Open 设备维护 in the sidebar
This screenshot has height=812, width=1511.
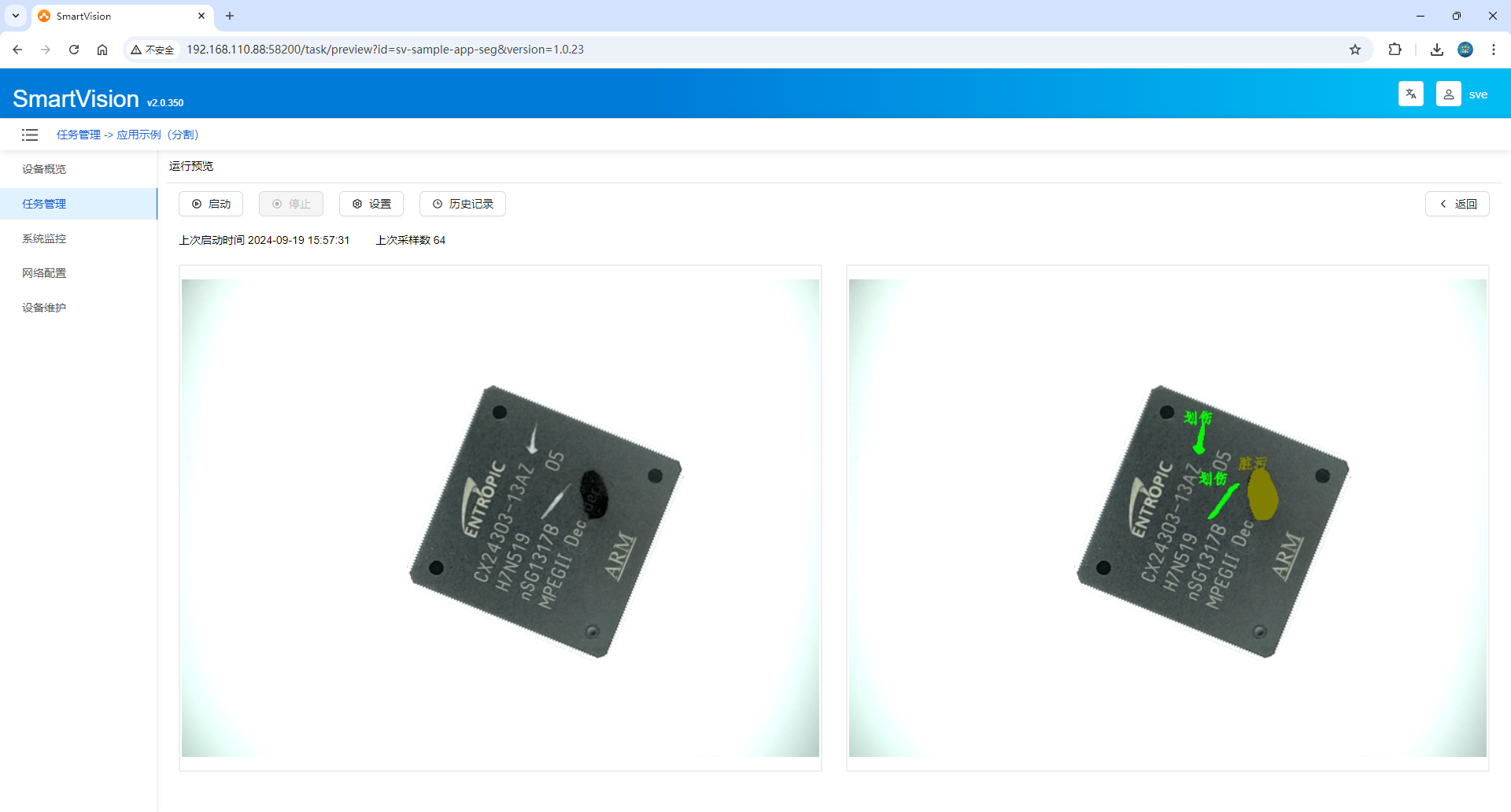click(79, 308)
